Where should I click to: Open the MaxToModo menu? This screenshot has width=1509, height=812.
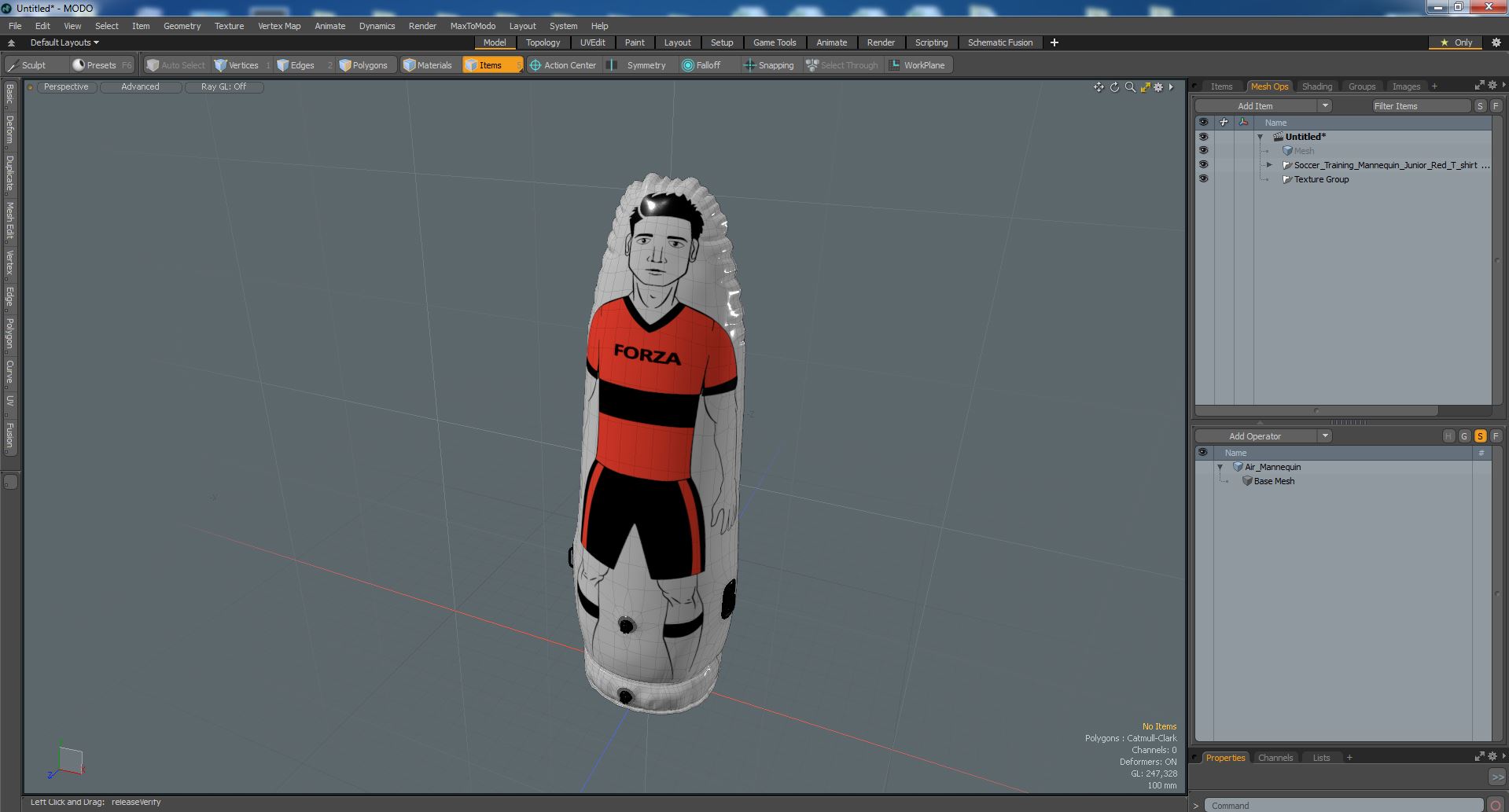coord(473,26)
